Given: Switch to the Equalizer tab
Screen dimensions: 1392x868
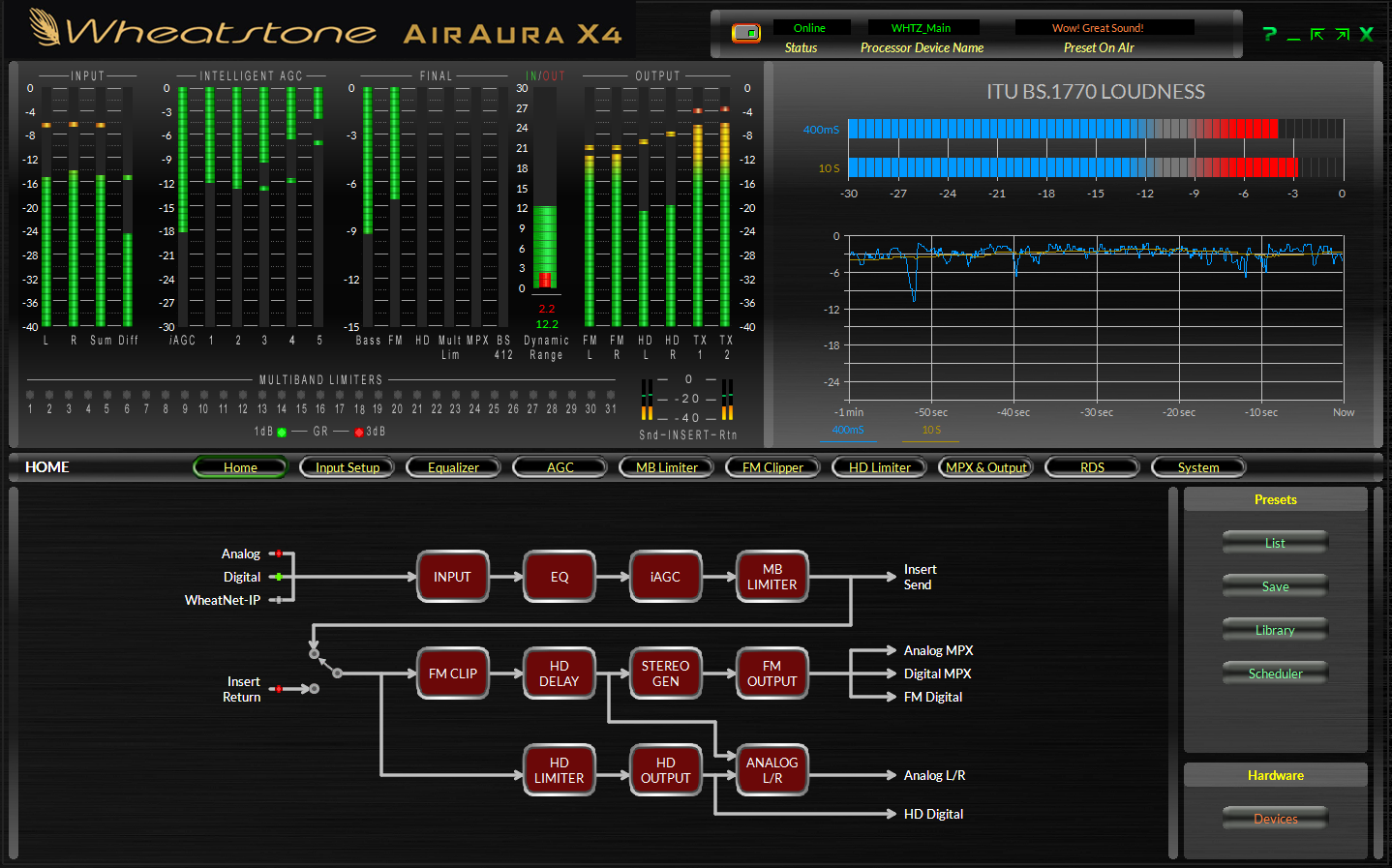Looking at the screenshot, I should point(453,466).
